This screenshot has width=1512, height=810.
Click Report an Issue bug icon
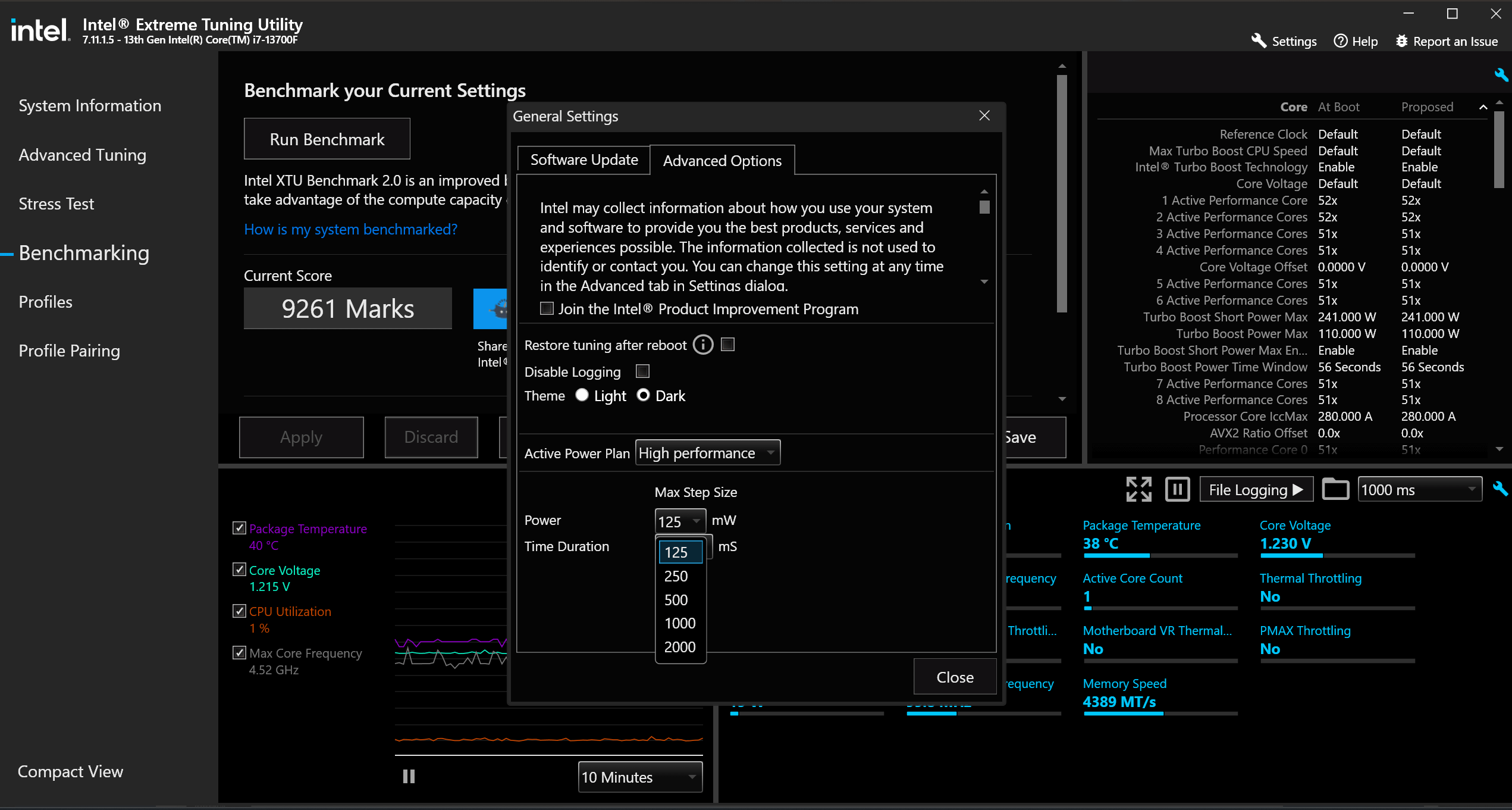click(1402, 41)
